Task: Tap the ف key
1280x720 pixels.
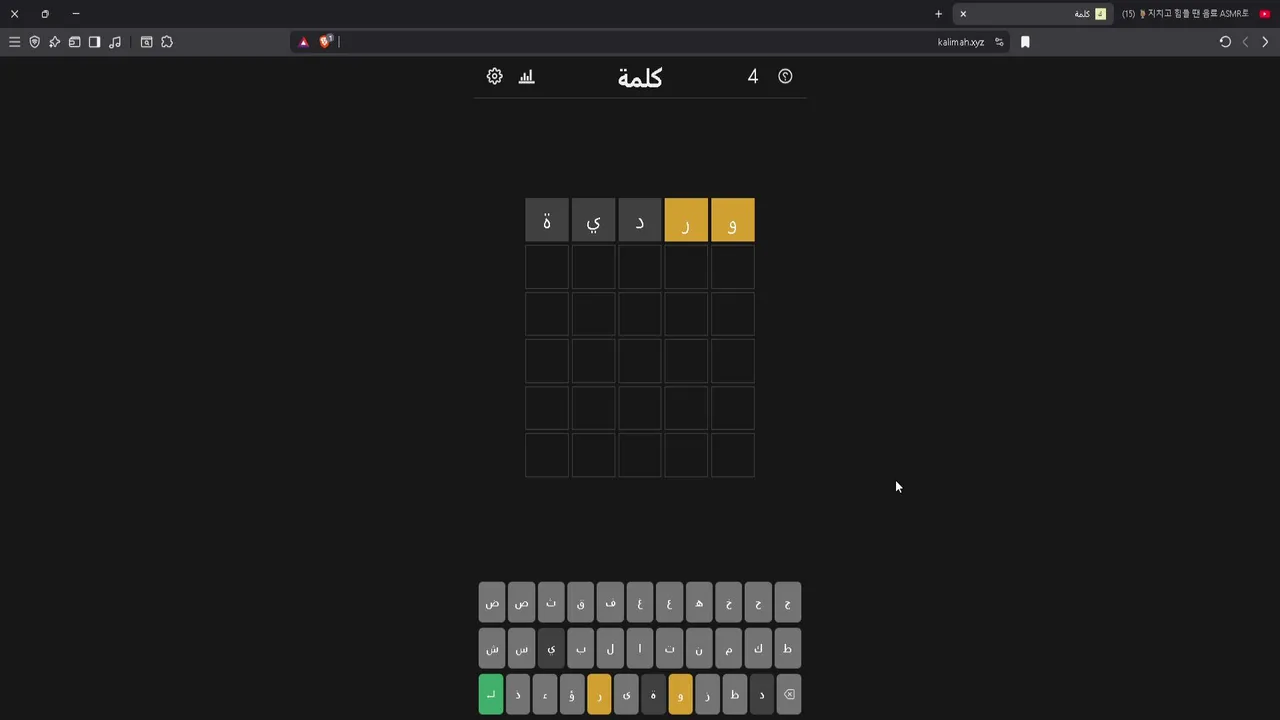Action: pyautogui.click(x=610, y=603)
